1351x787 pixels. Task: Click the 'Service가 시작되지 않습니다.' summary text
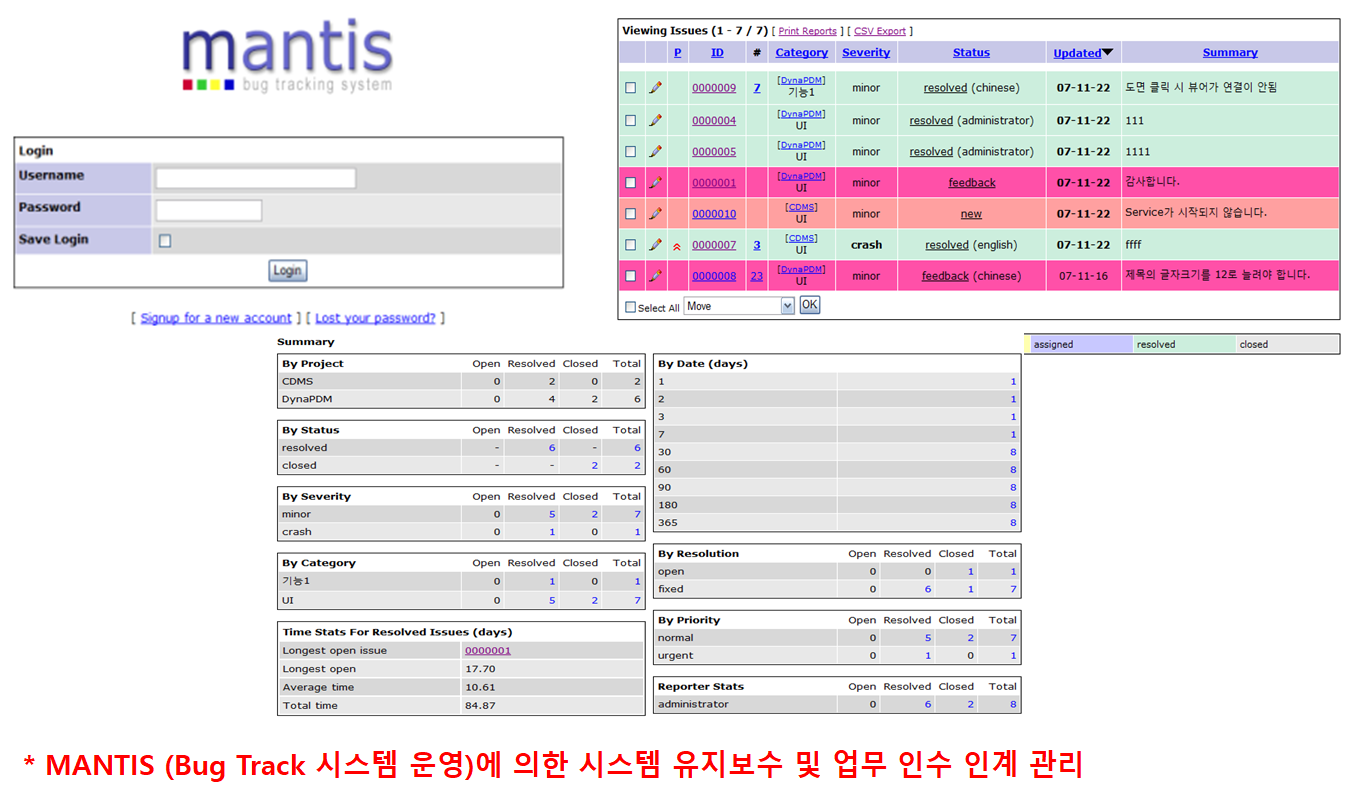pos(1196,213)
